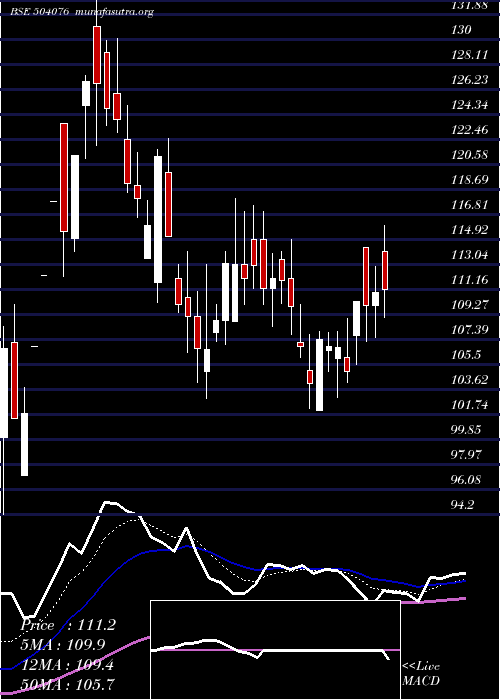The image size is (500, 700).
Task: Click the 109.27 price axis label
Action: coord(468,305)
